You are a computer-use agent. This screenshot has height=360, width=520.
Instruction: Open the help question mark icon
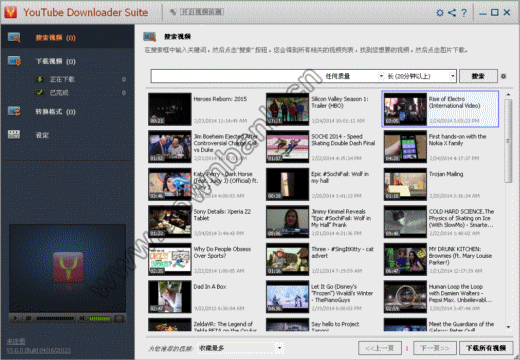click(x=464, y=13)
